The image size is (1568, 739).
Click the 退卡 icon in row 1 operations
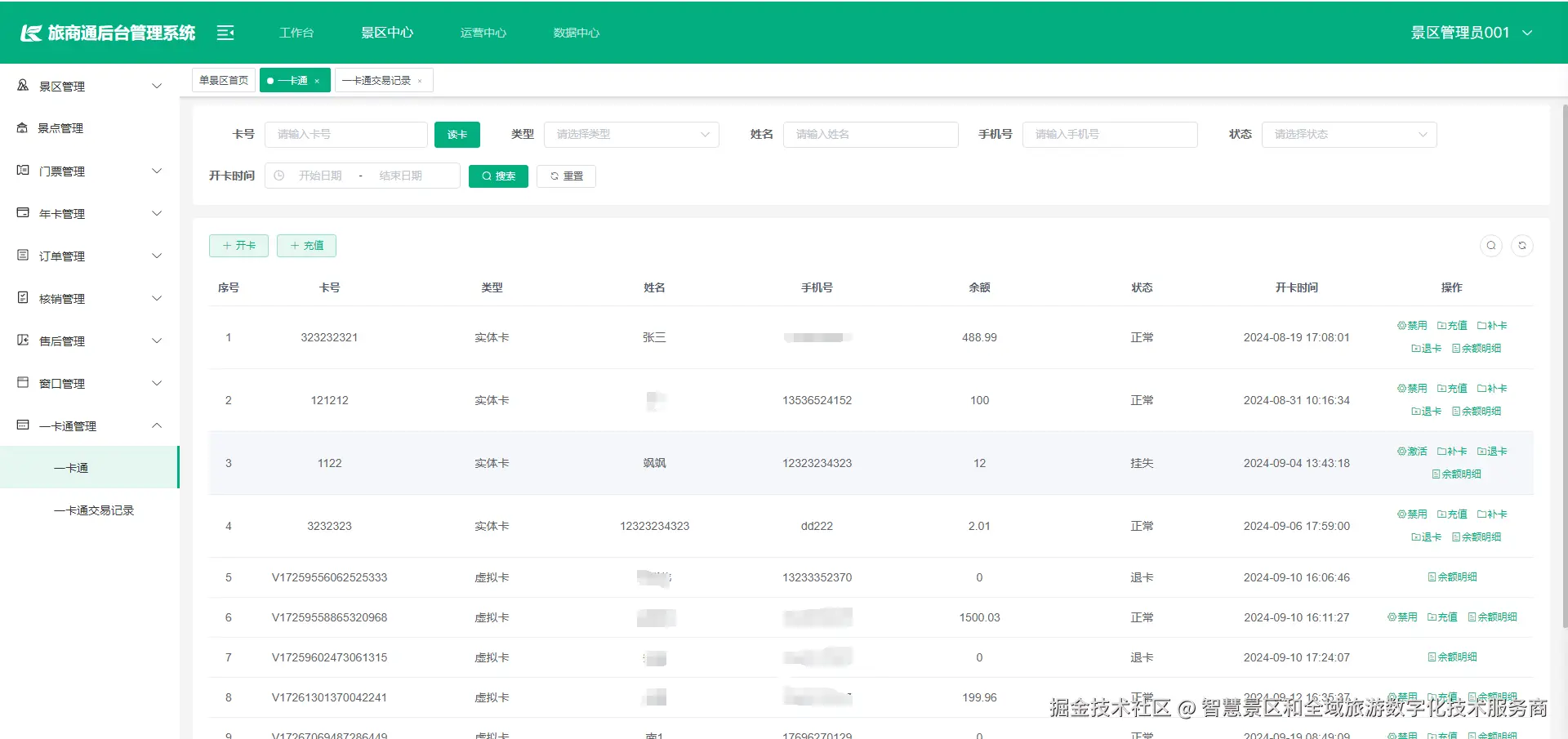1425,347
